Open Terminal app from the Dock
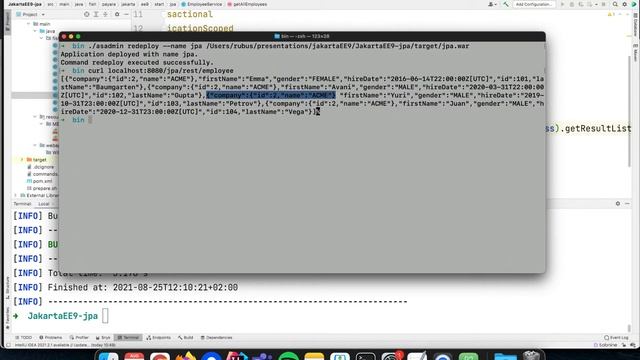Image resolution: width=640 pixels, height=360 pixels. coord(365,356)
